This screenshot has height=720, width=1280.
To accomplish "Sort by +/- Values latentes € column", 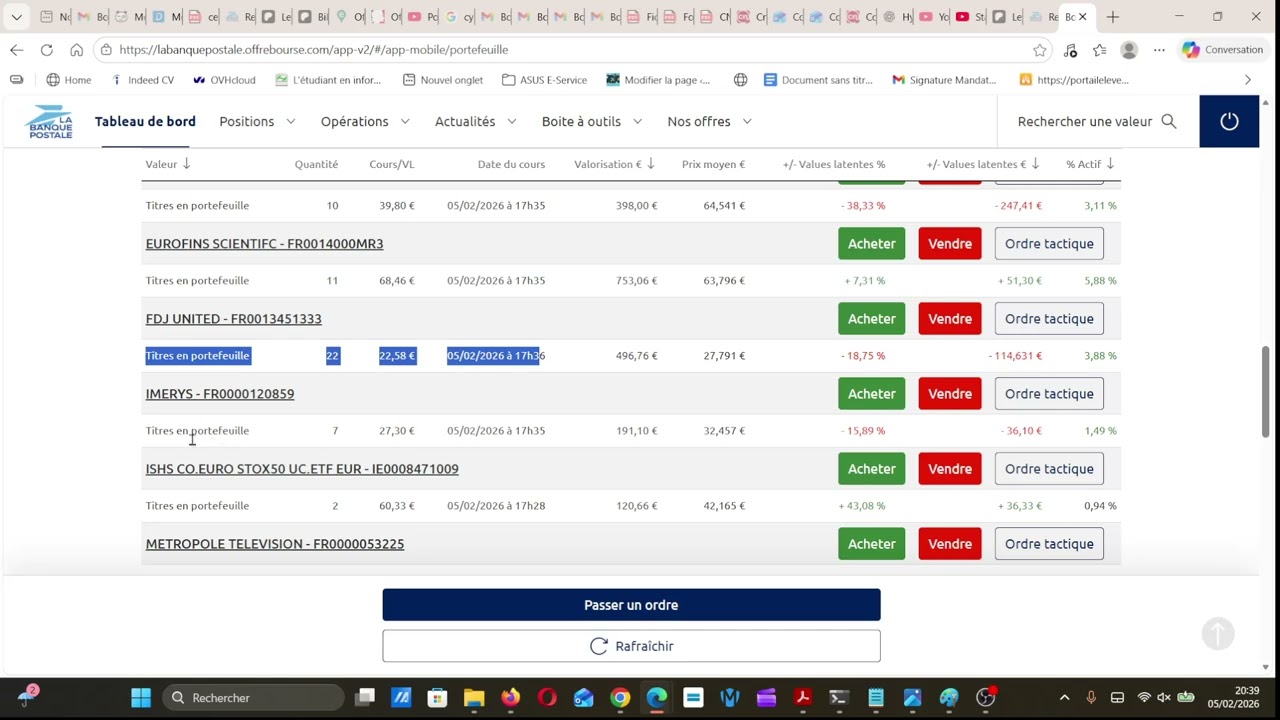I will click(983, 164).
